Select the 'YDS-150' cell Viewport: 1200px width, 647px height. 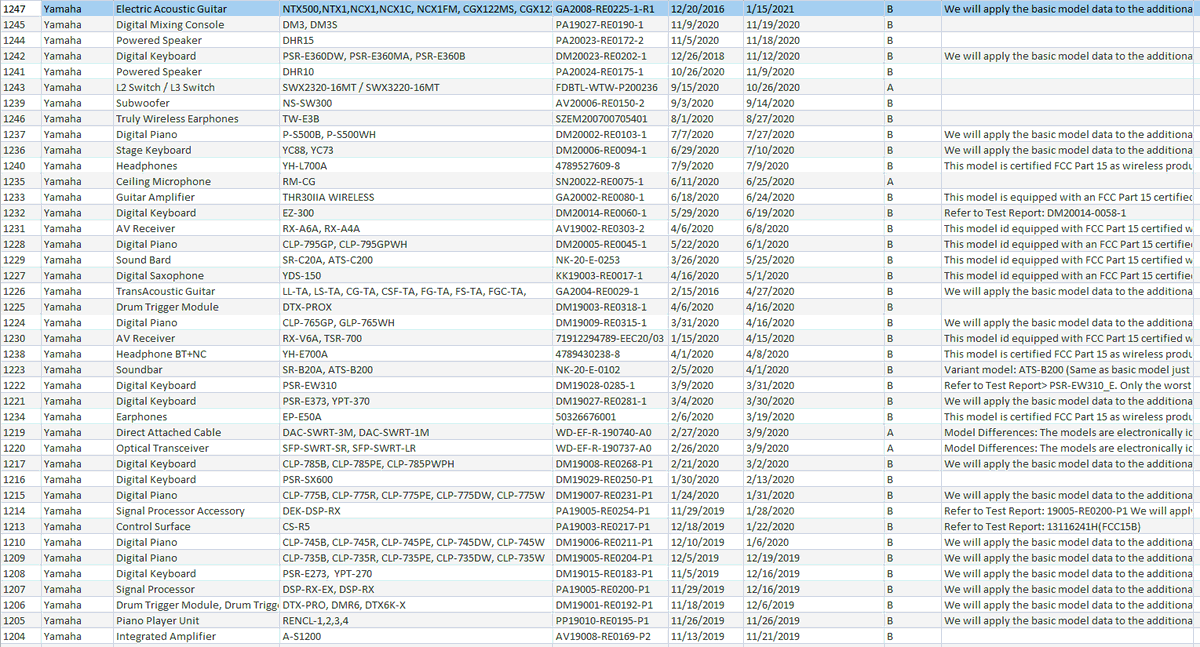tap(415, 275)
